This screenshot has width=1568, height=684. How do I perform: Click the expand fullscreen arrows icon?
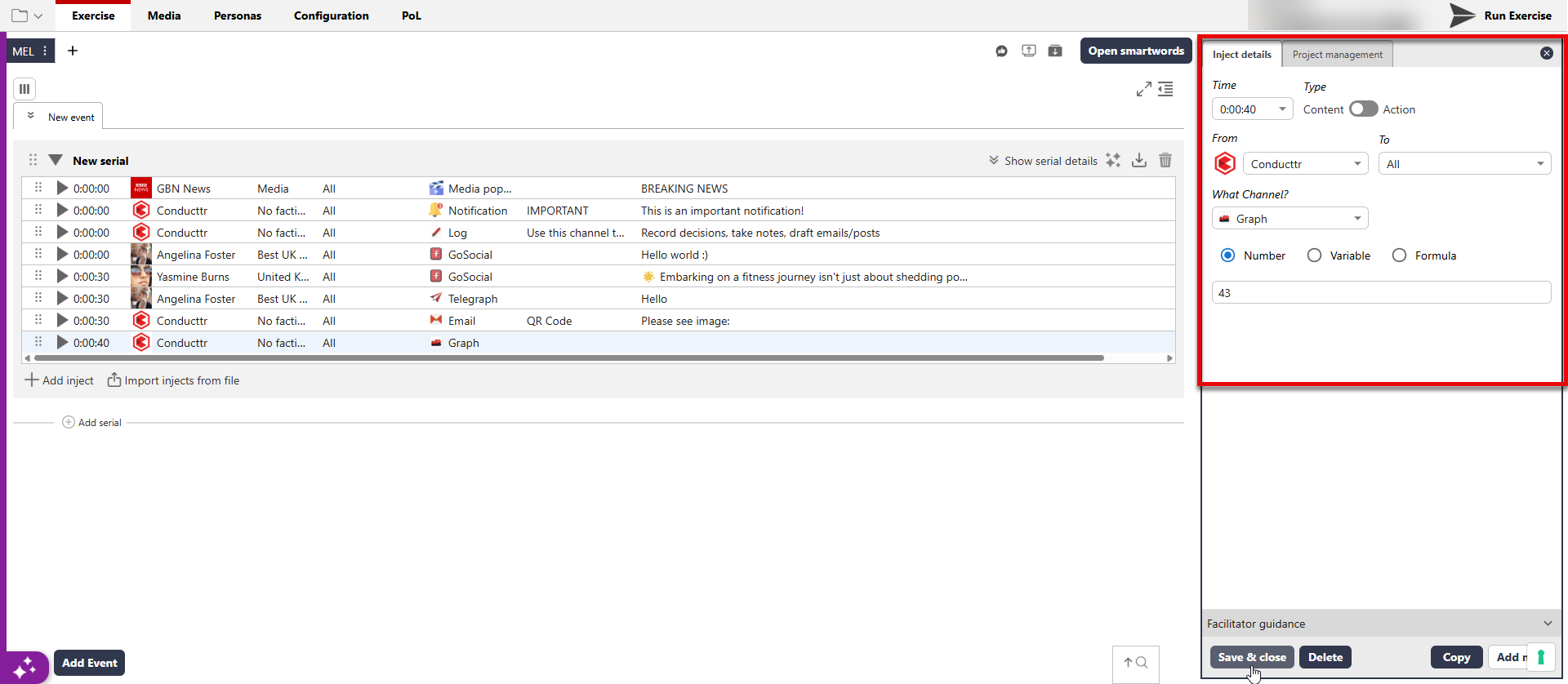(x=1143, y=89)
